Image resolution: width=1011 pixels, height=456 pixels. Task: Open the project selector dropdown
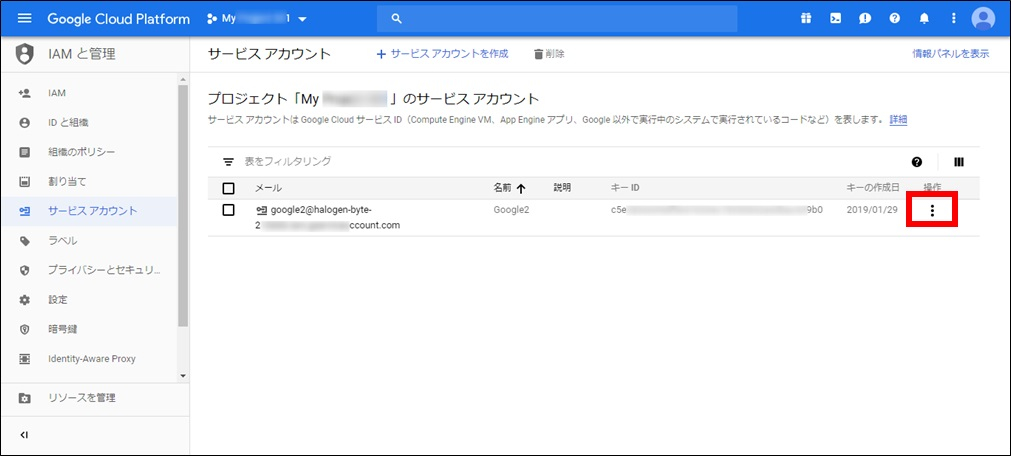coord(257,19)
